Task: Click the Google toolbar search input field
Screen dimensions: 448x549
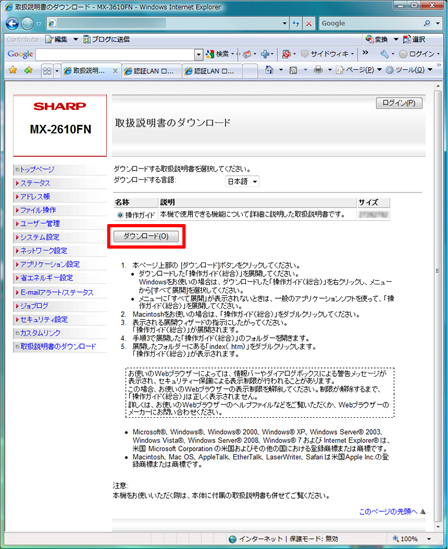Action: pos(116,54)
